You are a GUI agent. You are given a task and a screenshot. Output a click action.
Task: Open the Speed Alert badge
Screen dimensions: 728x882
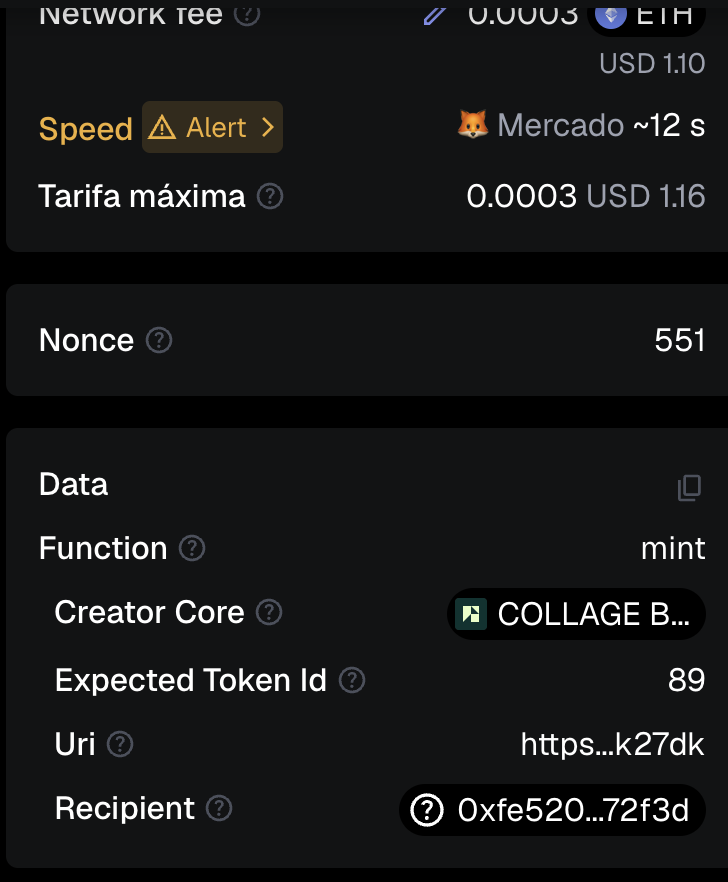pyautogui.click(x=212, y=128)
